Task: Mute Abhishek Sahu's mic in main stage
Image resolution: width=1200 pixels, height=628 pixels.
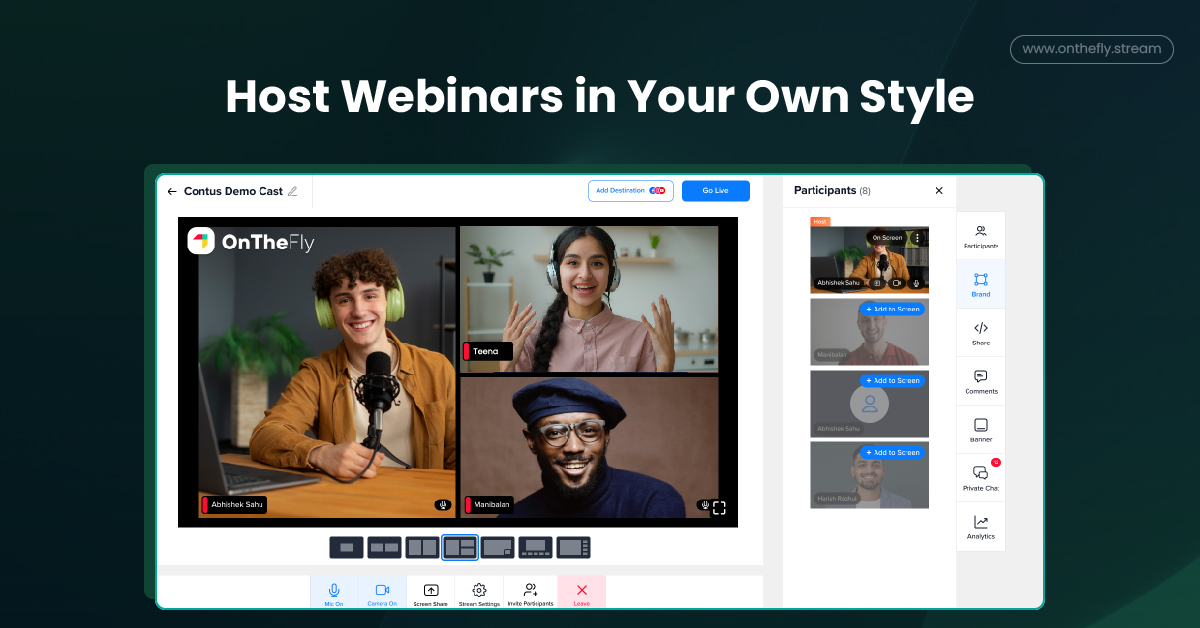Action: 443,504
